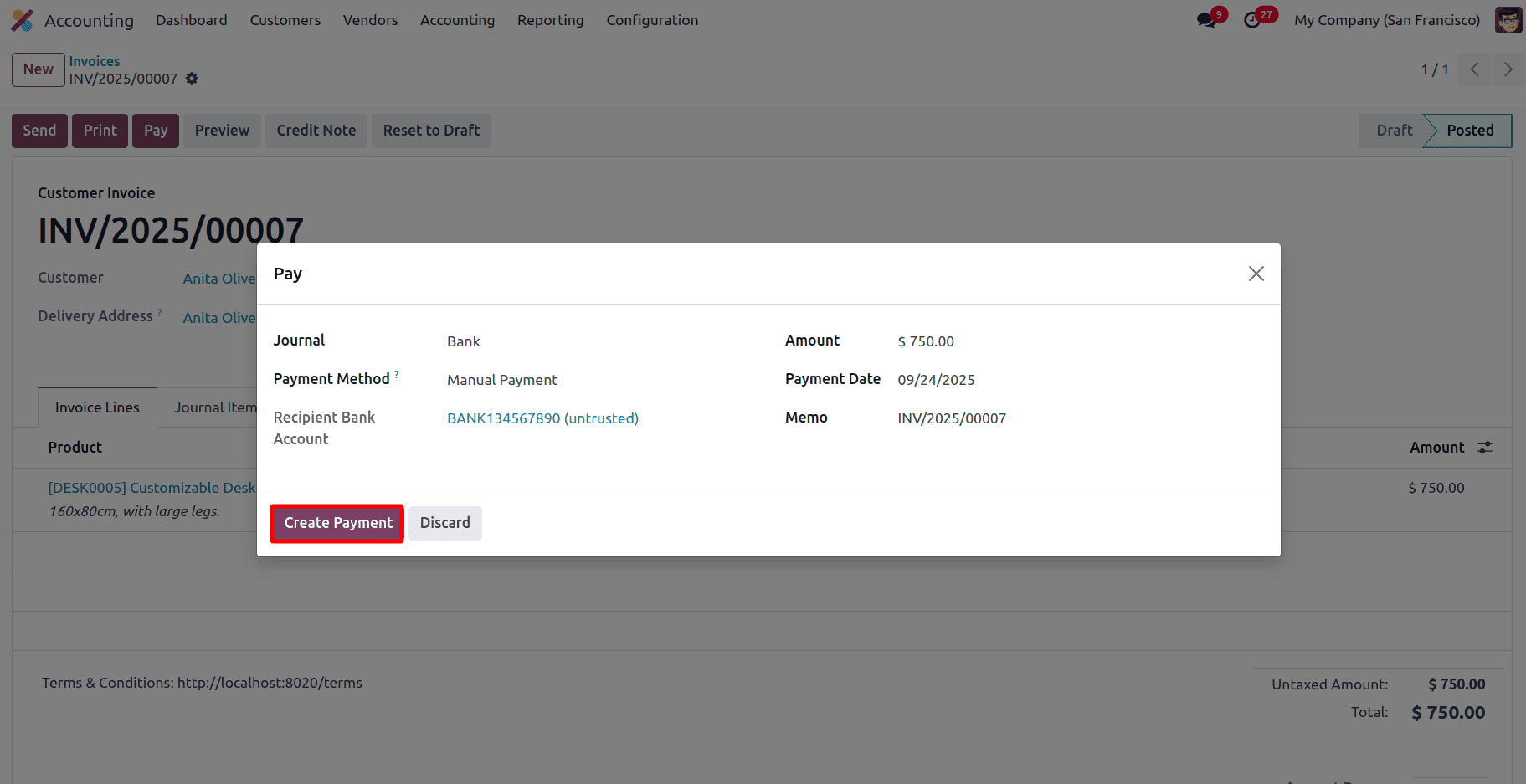Viewport: 1526px width, 784px height.
Task: Click the Accounting app title text
Action: tap(89, 21)
